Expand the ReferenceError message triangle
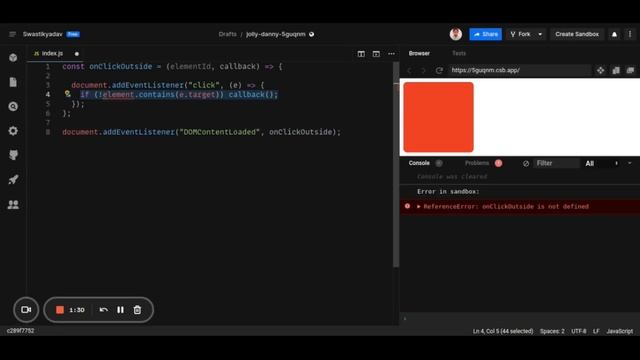The width and height of the screenshot is (640, 360). tap(418, 207)
